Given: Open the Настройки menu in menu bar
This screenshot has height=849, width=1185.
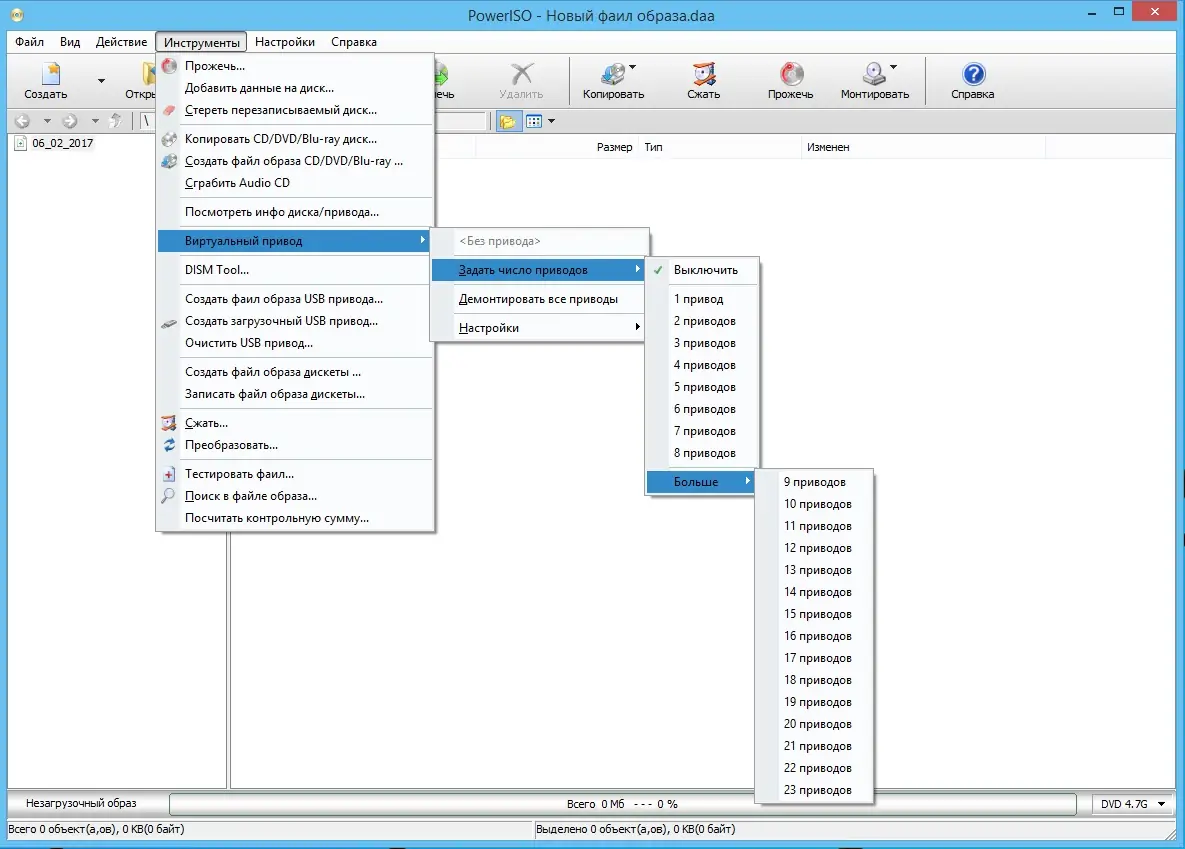Looking at the screenshot, I should (x=285, y=42).
